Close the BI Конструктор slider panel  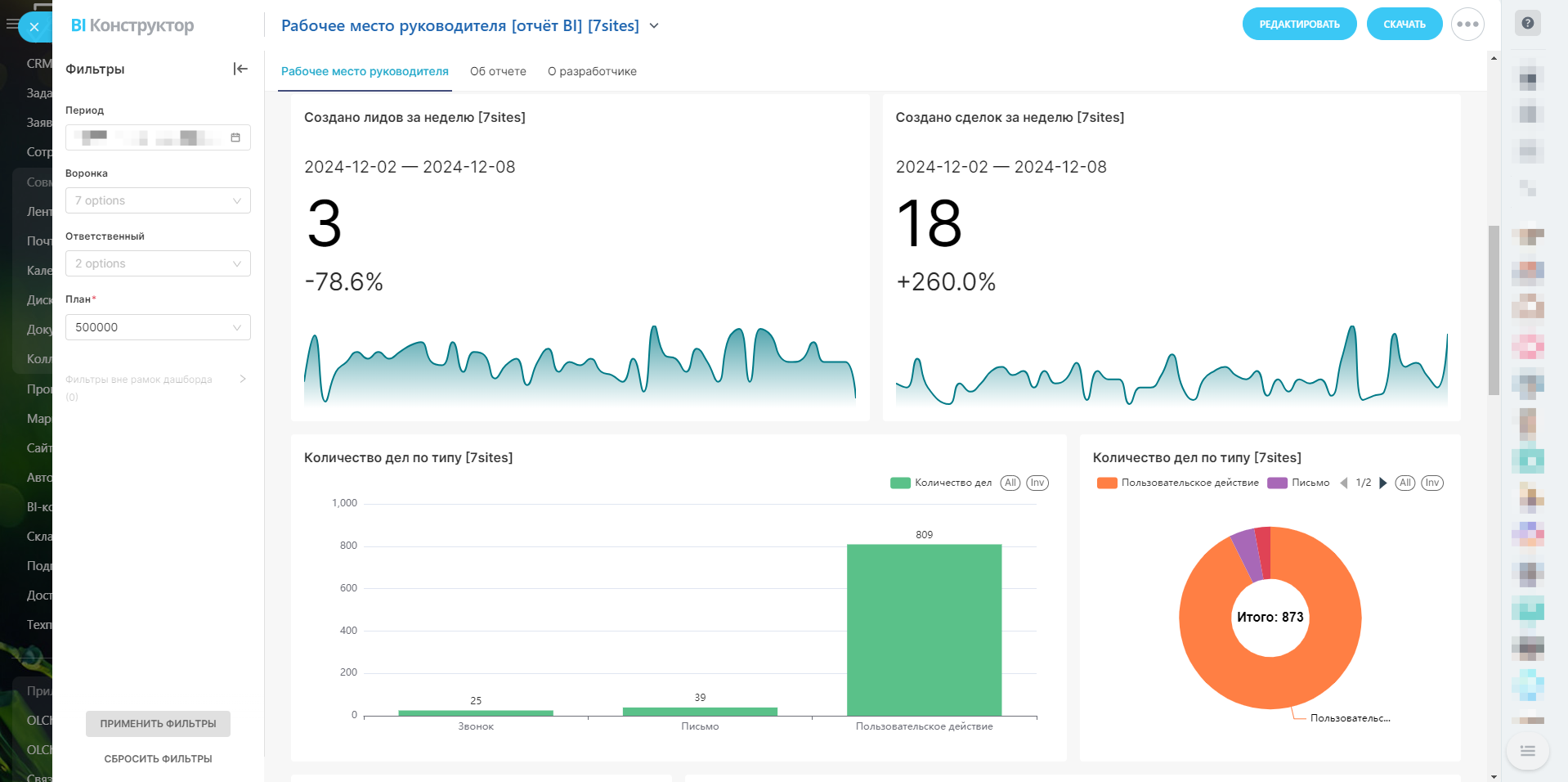[34, 27]
